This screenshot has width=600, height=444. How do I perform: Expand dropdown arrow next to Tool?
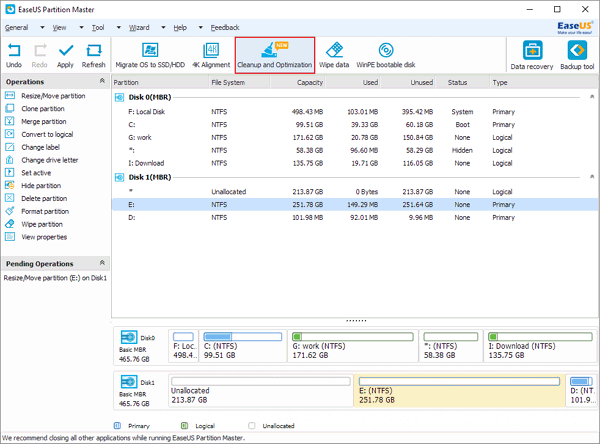(119, 28)
